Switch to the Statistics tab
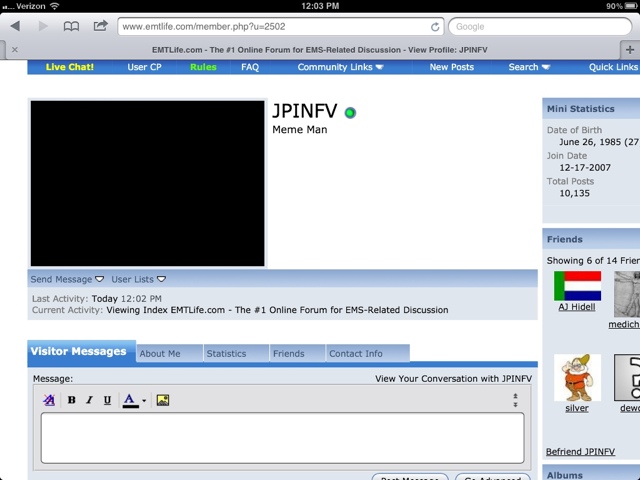The height and width of the screenshot is (480, 640). [226, 353]
